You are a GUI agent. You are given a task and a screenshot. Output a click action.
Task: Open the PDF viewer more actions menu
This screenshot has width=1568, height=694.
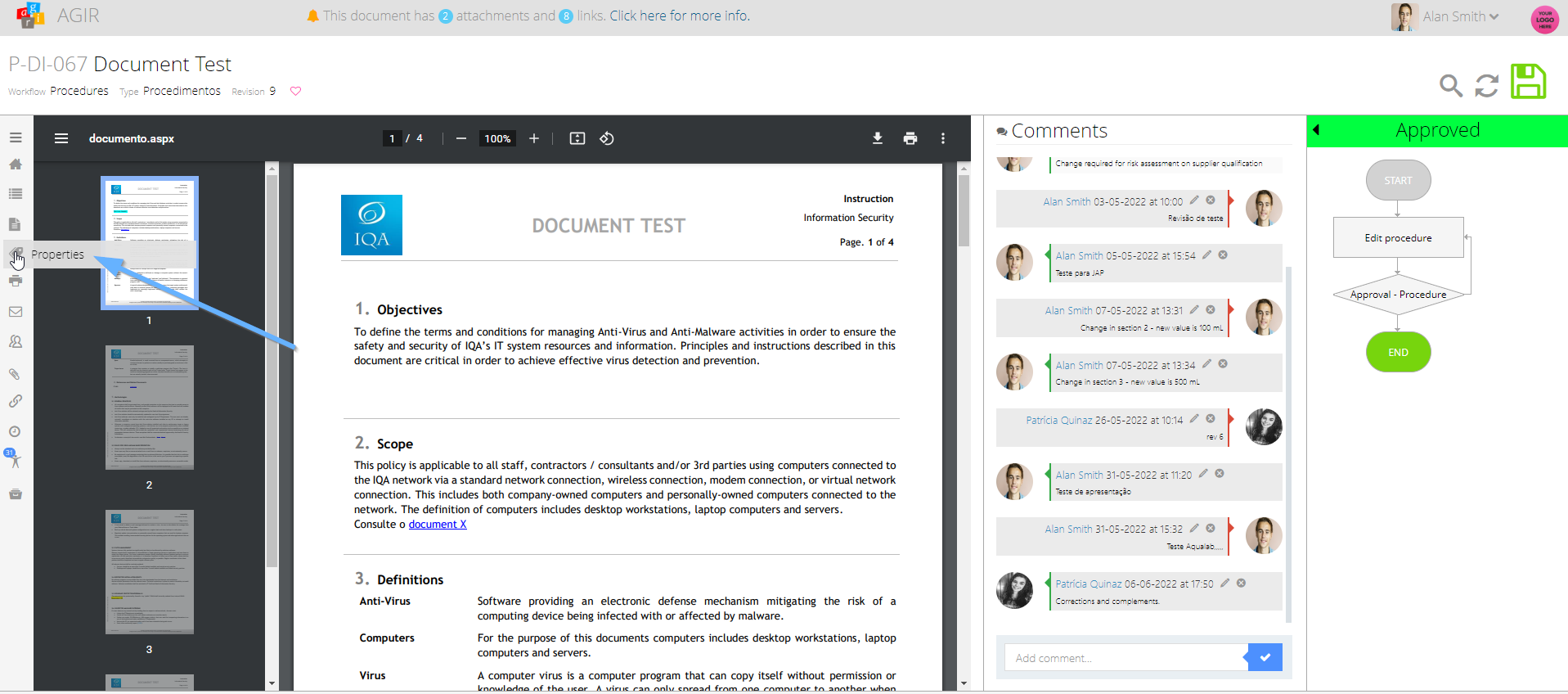pyautogui.click(x=943, y=138)
